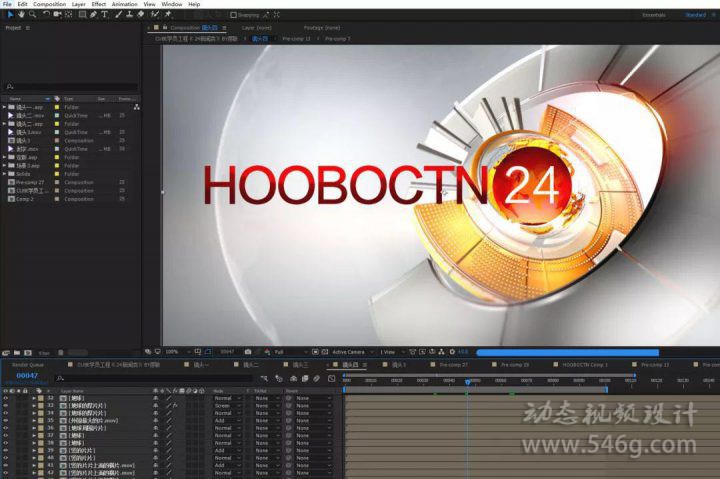720x479 pixels.
Task: Select the Zoom magnifier tool
Action: point(32,15)
